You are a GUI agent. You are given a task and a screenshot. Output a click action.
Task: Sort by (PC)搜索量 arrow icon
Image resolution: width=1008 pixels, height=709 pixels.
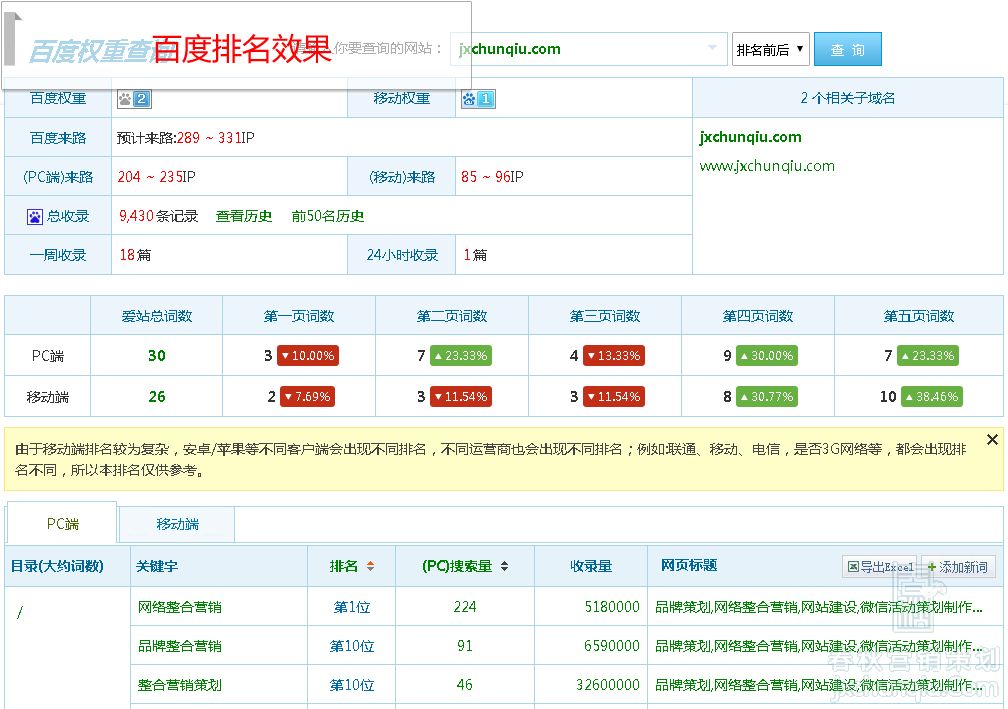pos(505,566)
